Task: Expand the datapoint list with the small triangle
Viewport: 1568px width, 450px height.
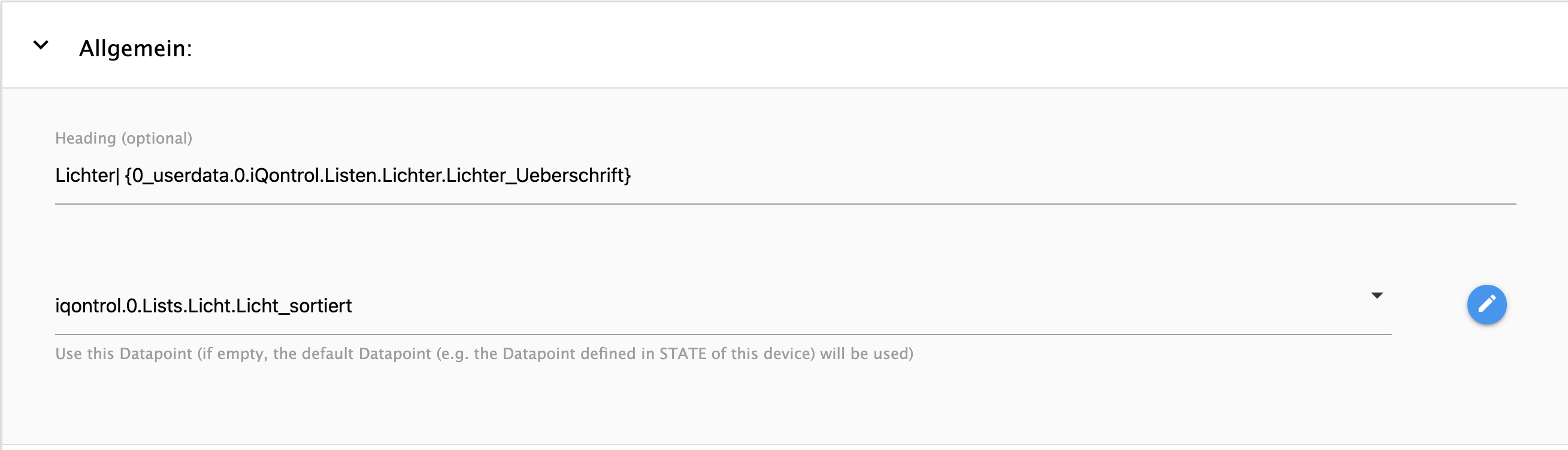Action: (1377, 296)
